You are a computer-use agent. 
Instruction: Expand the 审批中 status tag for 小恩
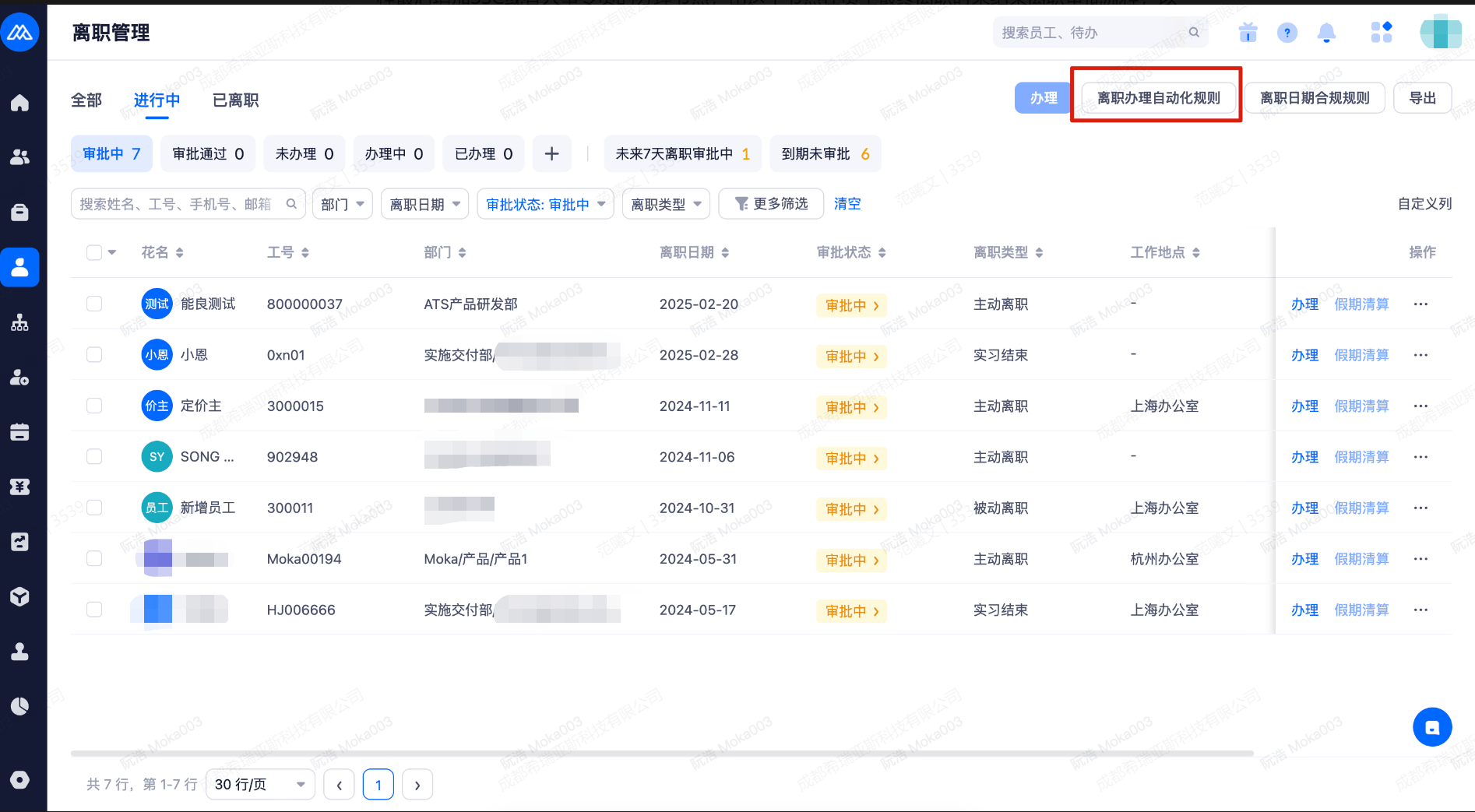pos(851,356)
